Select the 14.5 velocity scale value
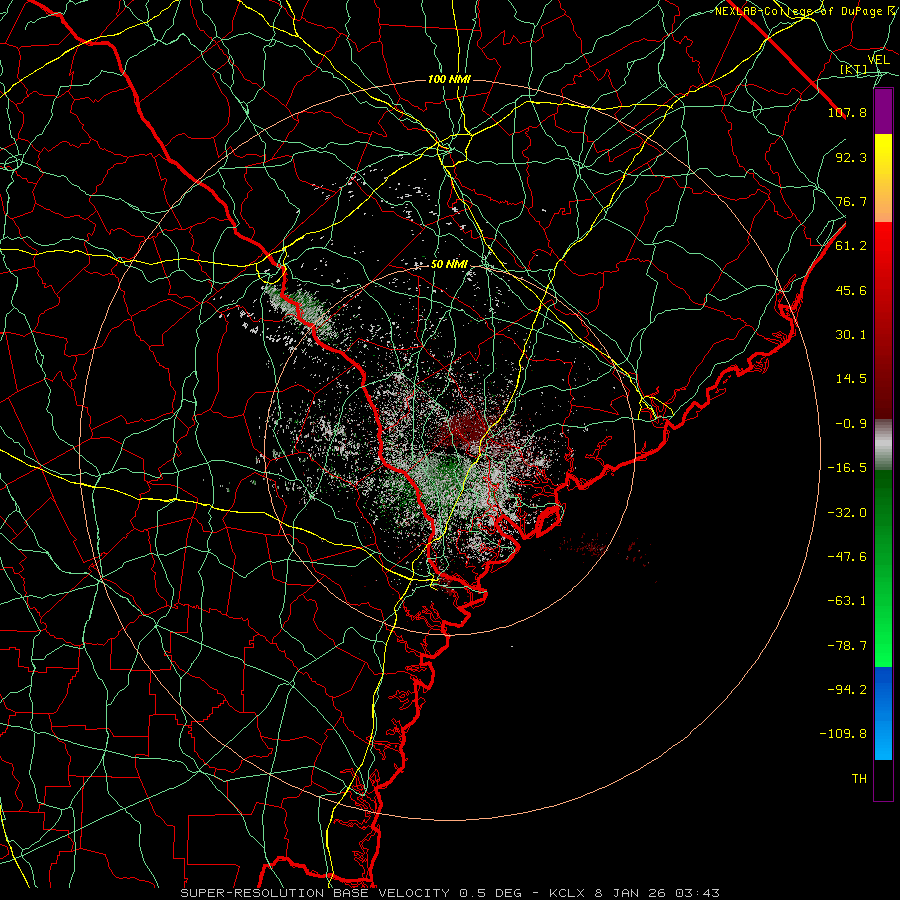The height and width of the screenshot is (900, 900). point(851,379)
